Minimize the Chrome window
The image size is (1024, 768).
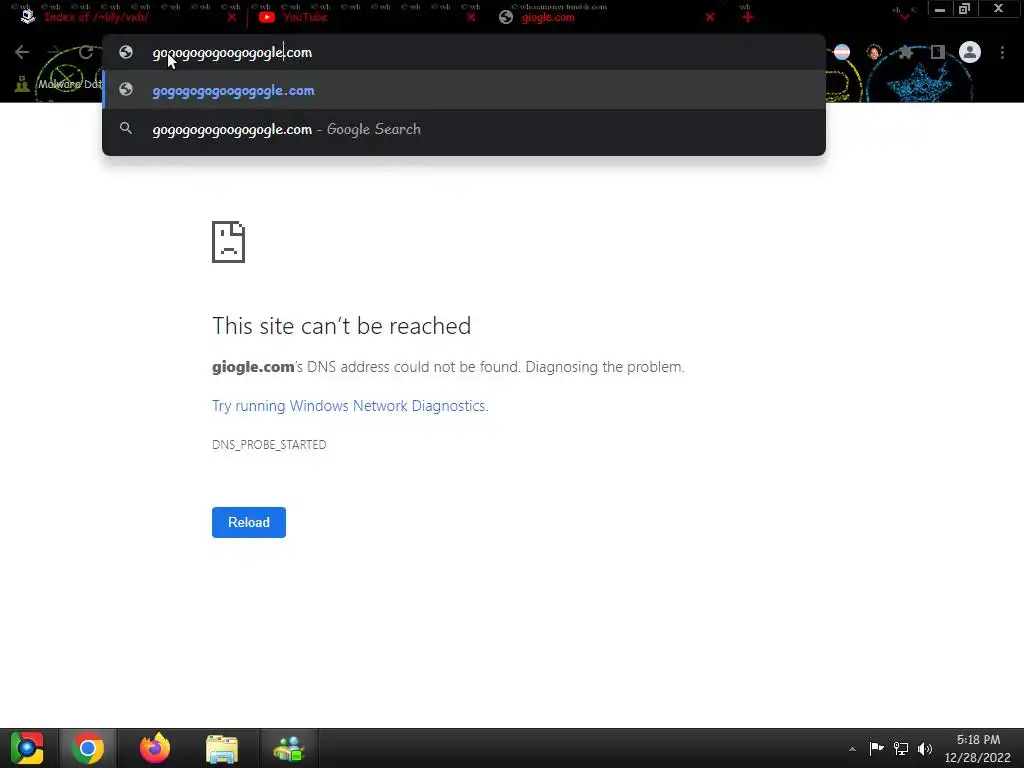pos(940,9)
